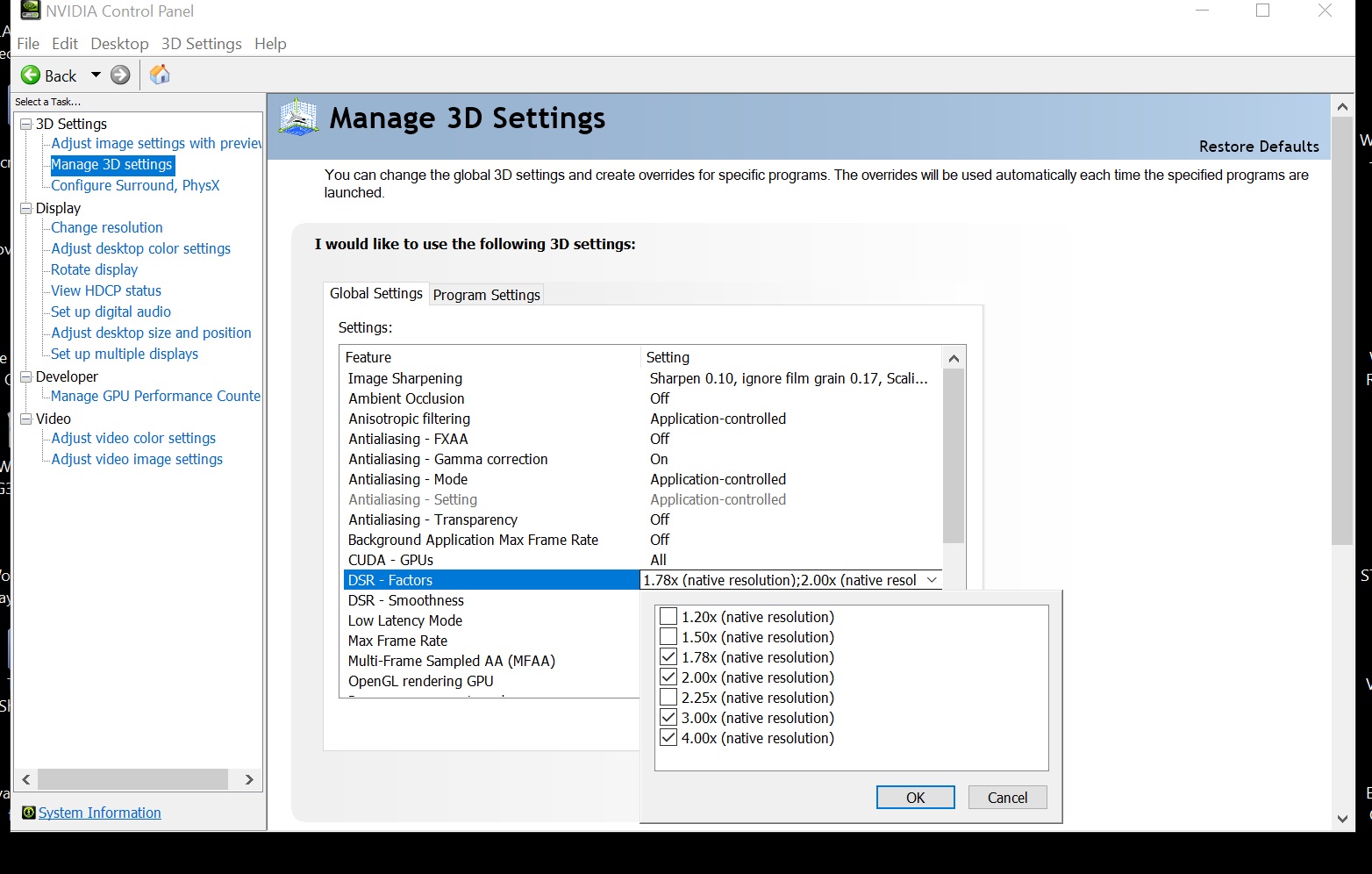Open Set up multiple displays
The width and height of the screenshot is (1372, 874).
point(125,354)
